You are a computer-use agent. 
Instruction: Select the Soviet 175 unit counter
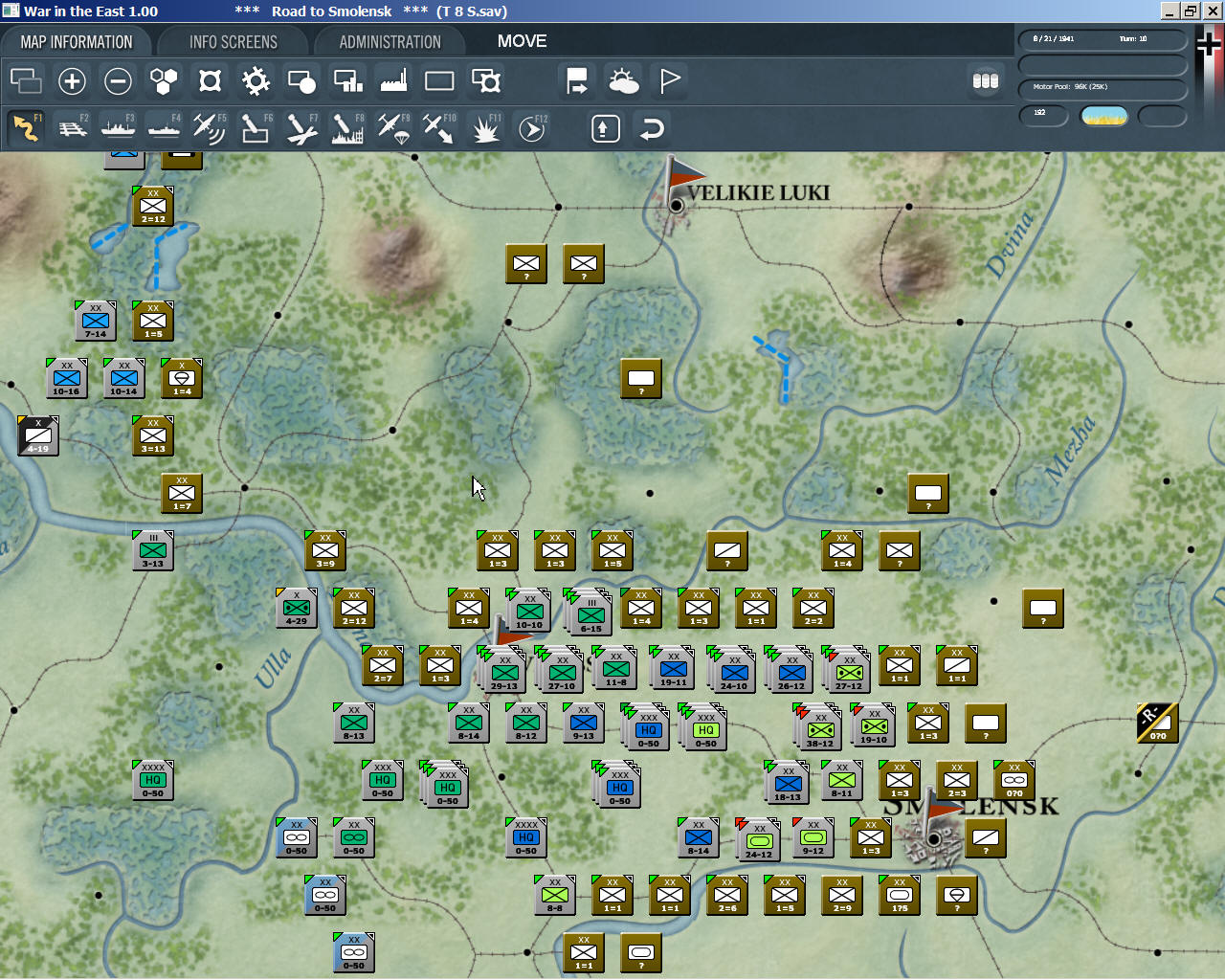point(900,895)
